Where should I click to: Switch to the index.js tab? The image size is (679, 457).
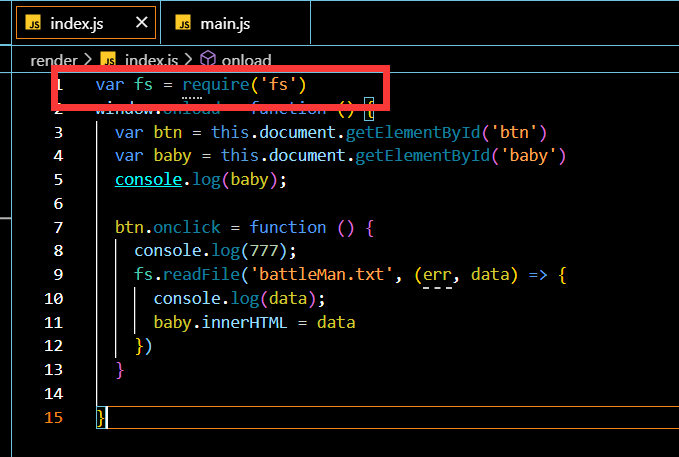click(x=86, y=23)
